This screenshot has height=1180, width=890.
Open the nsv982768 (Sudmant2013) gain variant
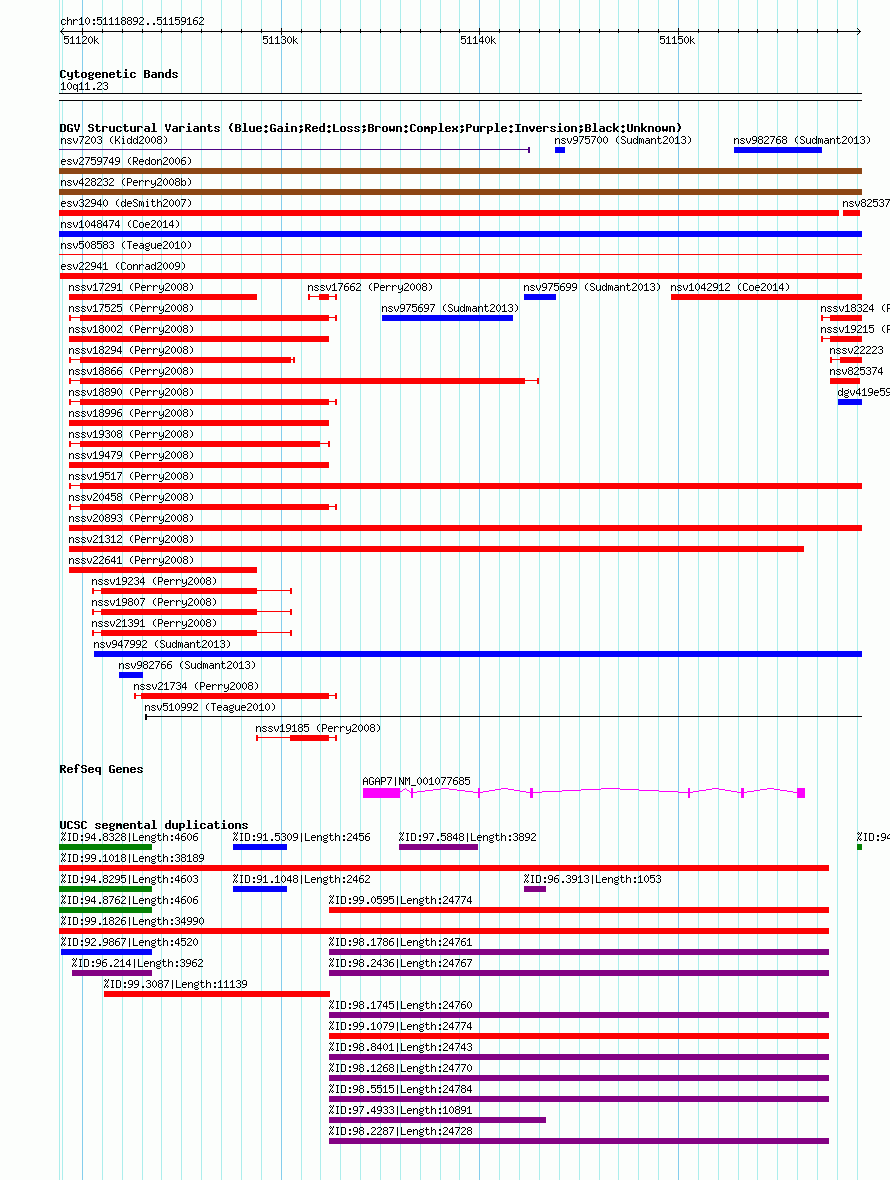click(x=778, y=150)
